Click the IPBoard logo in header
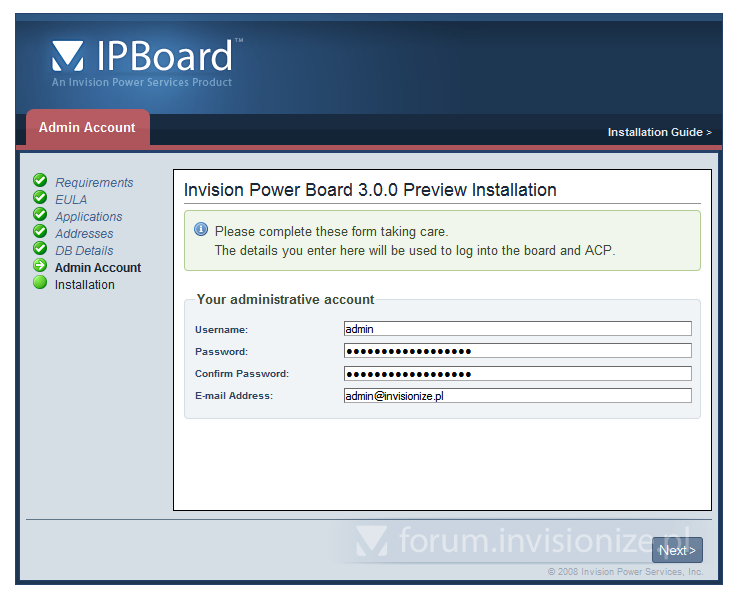 pyautogui.click(x=145, y=60)
